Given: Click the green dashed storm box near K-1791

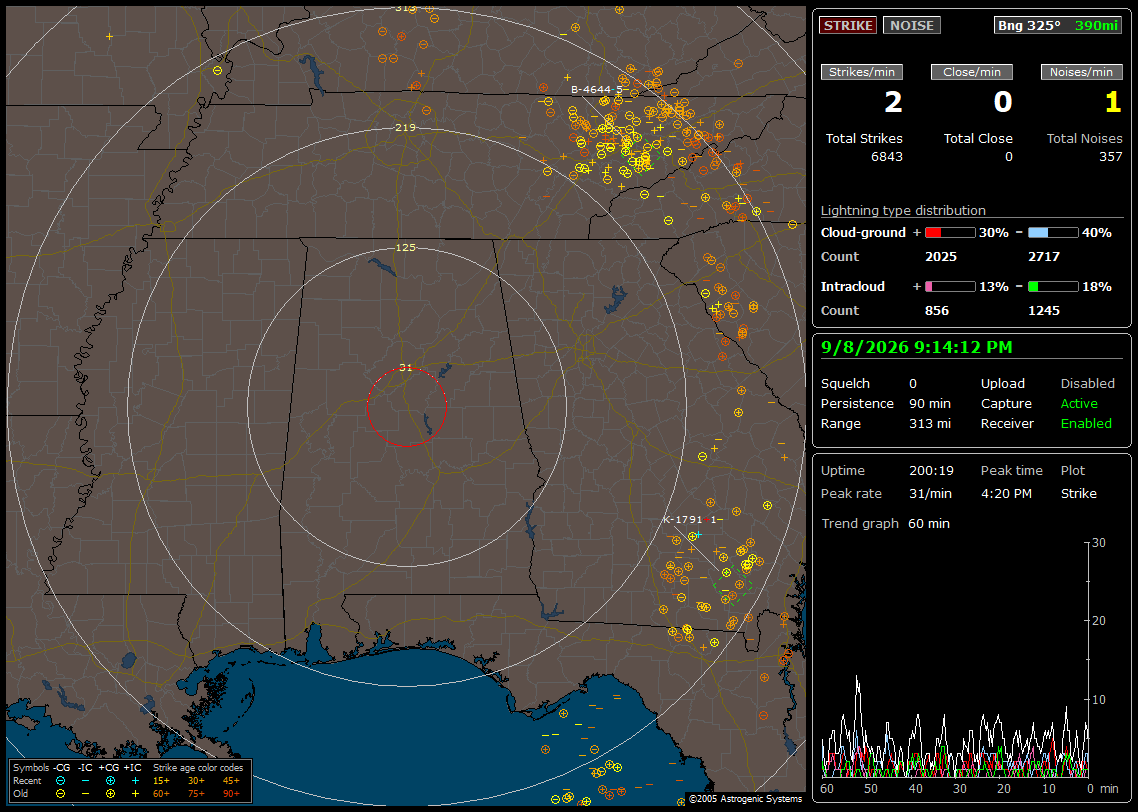Looking at the screenshot, I should (732, 585).
